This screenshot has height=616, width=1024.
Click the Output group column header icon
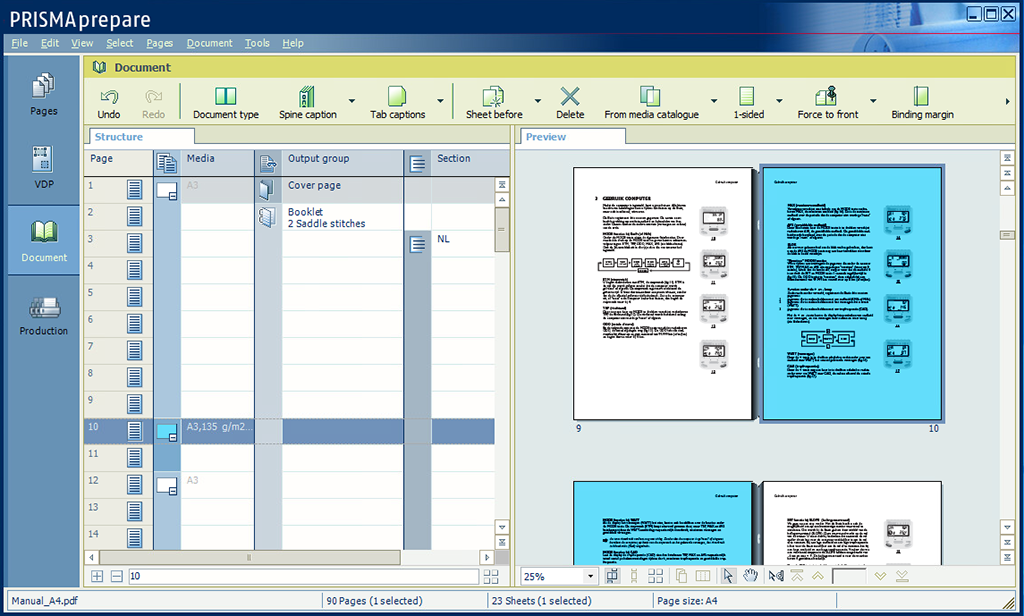(x=268, y=163)
